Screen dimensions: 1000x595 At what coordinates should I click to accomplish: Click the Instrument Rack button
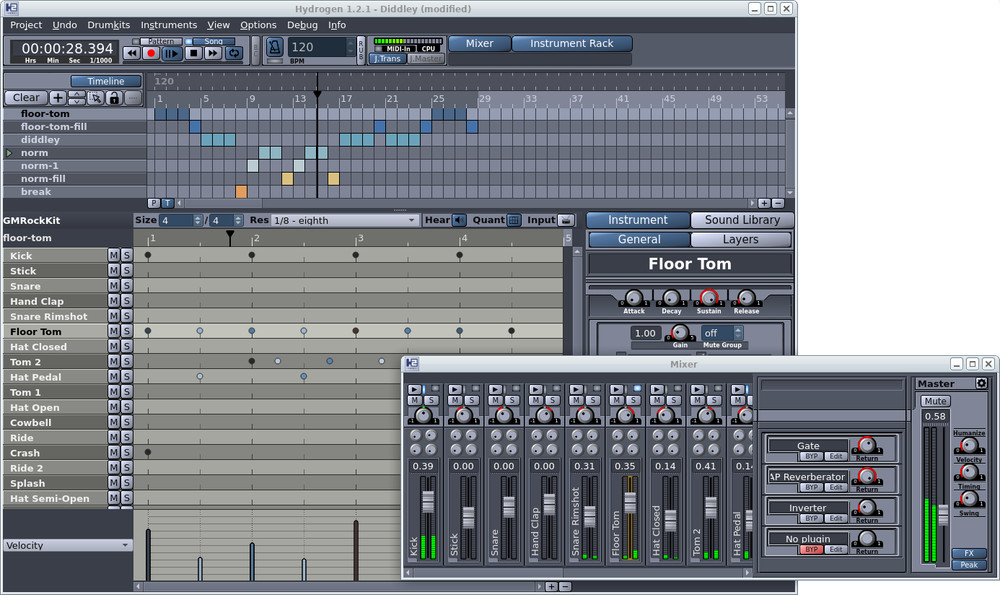point(570,43)
